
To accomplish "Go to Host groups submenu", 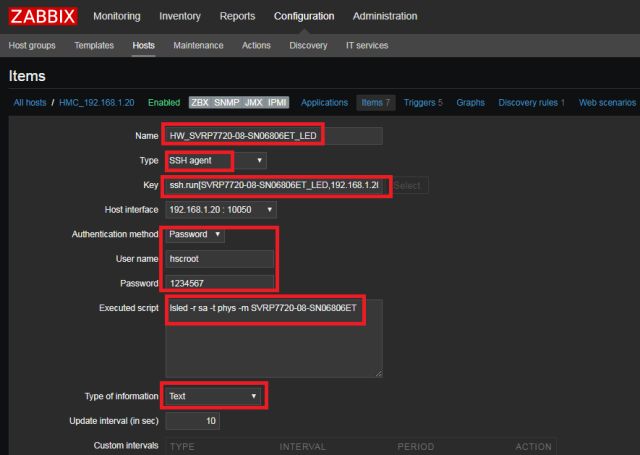I will [x=32, y=45].
